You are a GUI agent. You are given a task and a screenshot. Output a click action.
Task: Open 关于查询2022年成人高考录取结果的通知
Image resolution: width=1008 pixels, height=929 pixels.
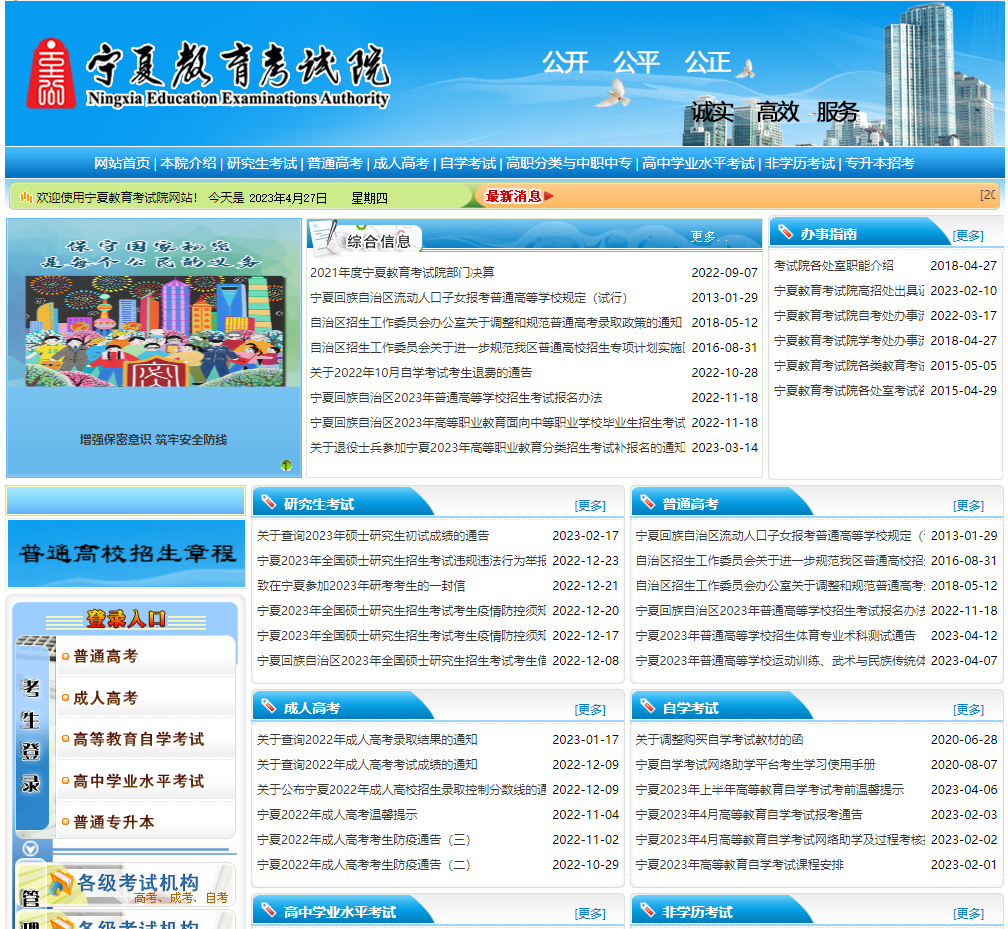pyautogui.click(x=367, y=740)
